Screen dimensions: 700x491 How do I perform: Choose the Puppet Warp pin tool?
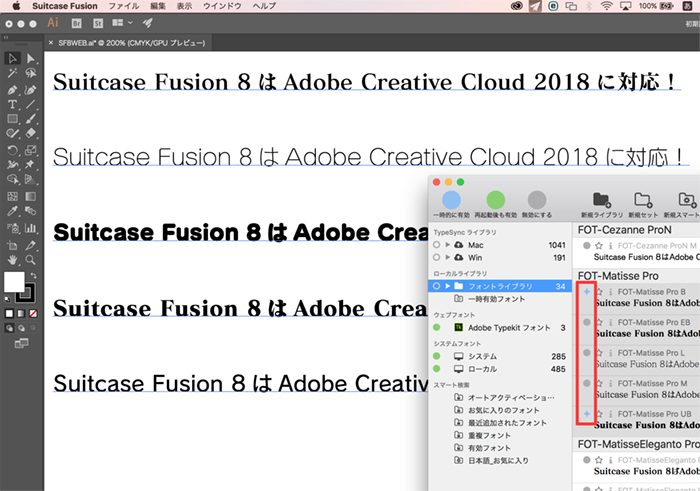pyautogui.click(x=30, y=165)
